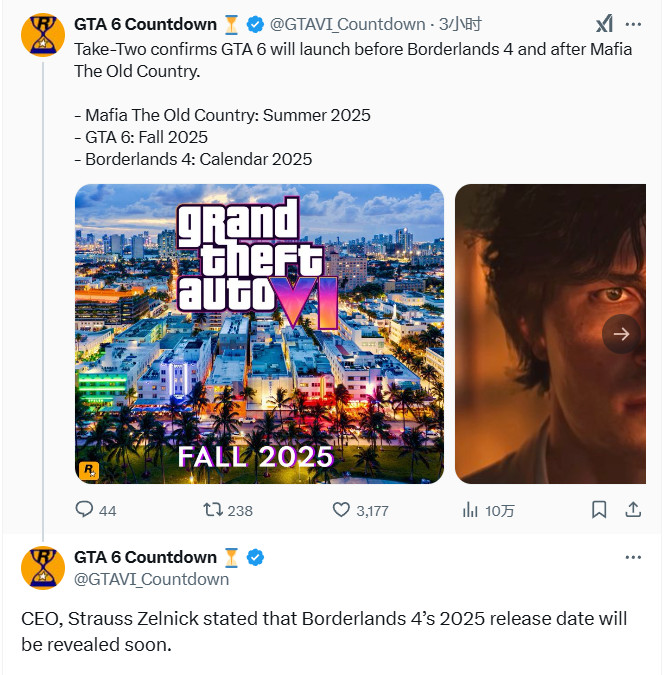This screenshot has height=675, width=666.
Task: Open the first tweet's more options menu
Action: coord(633,24)
